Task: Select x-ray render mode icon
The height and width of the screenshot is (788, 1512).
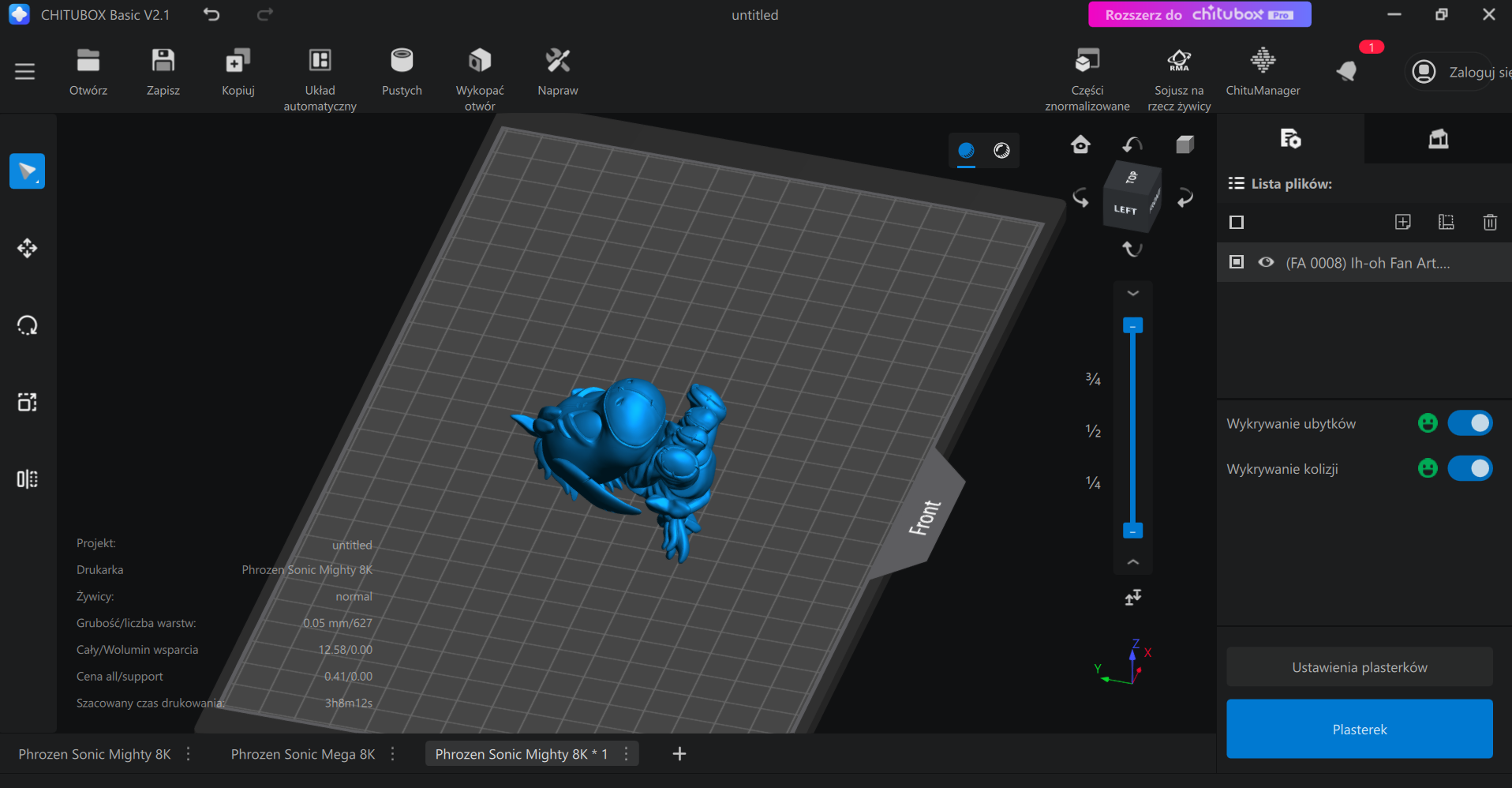Action: point(1001,151)
